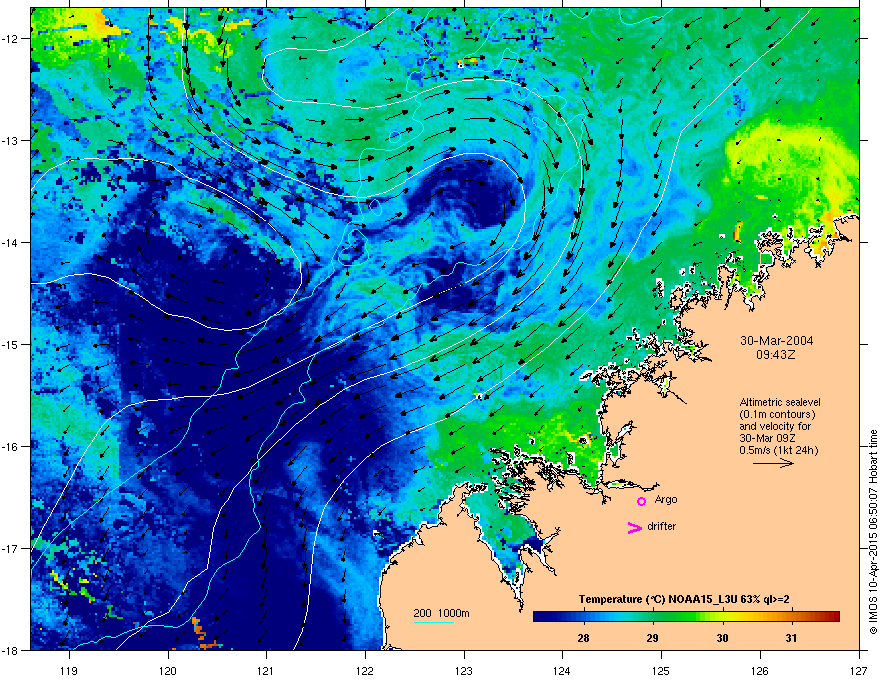Click the "Altimetric sealevel" caption line
The image size is (880, 680).
780,402
